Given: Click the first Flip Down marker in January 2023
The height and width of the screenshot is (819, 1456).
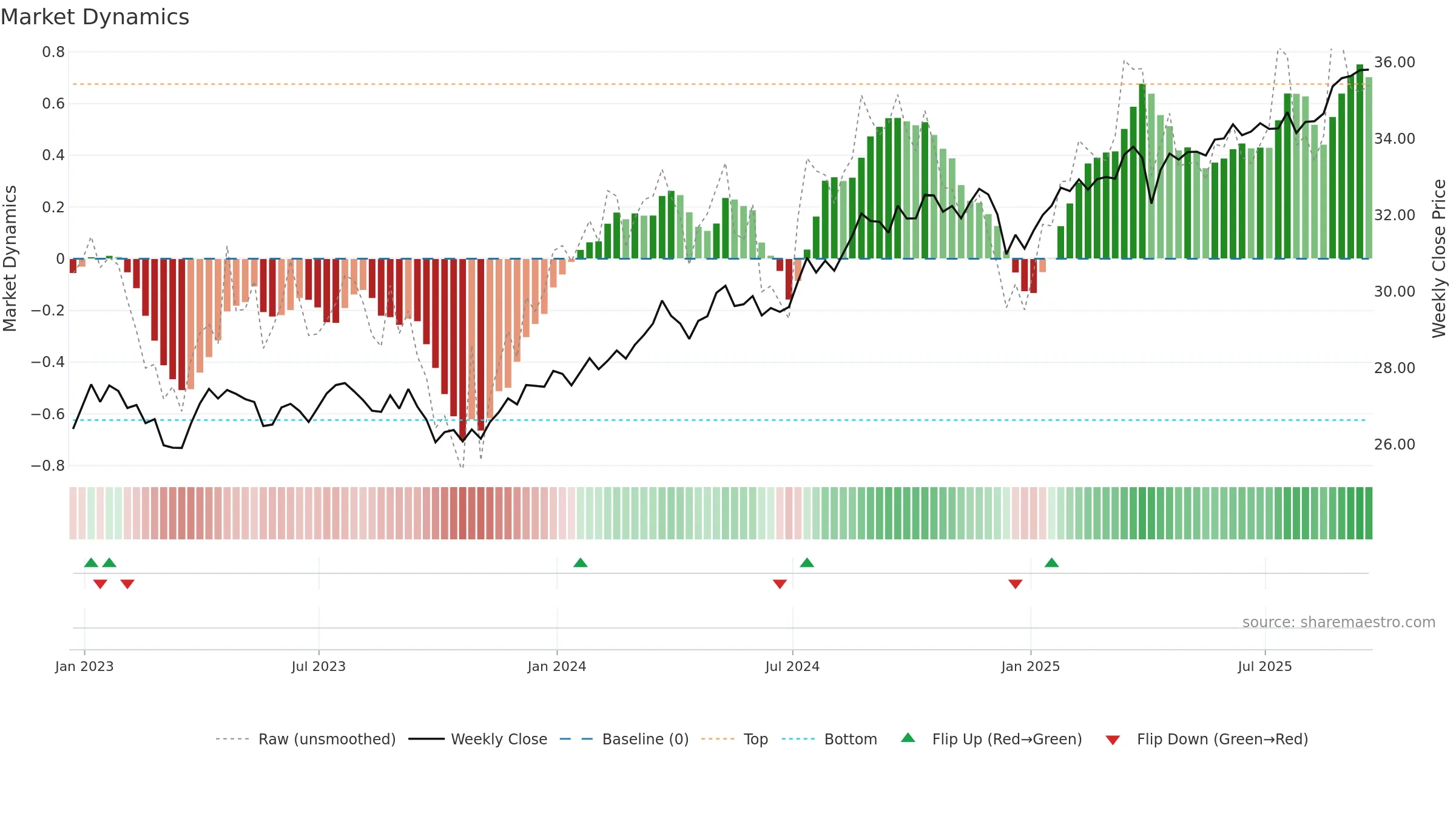Looking at the screenshot, I should [x=100, y=584].
